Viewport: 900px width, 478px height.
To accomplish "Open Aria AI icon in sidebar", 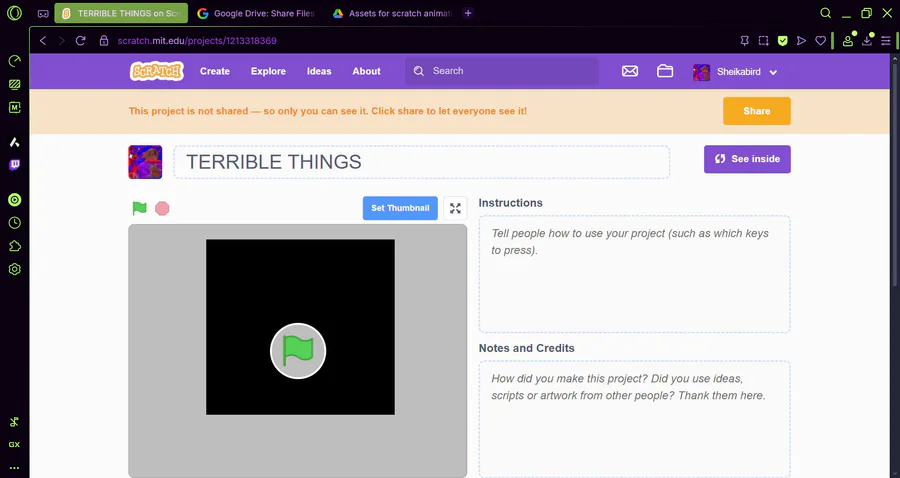I will [14, 142].
